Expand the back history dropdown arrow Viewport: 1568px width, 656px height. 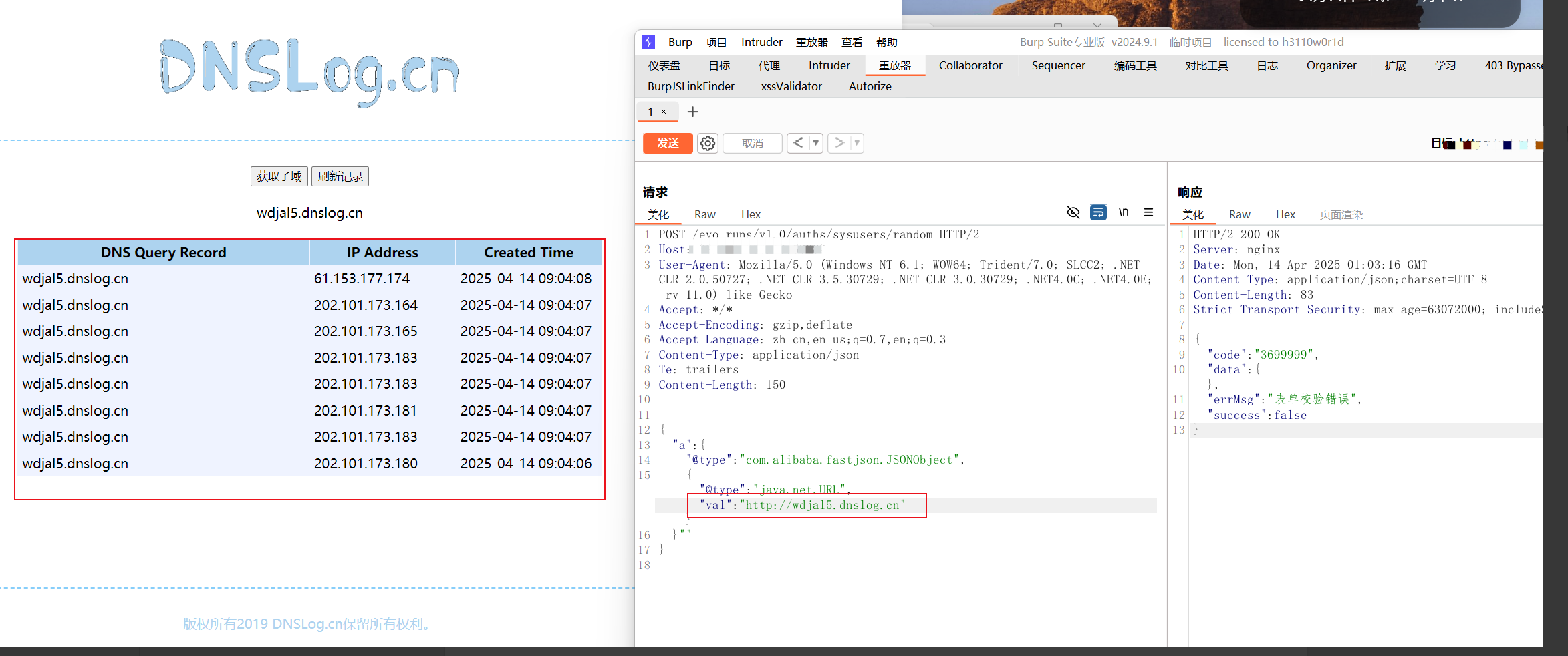(815, 143)
